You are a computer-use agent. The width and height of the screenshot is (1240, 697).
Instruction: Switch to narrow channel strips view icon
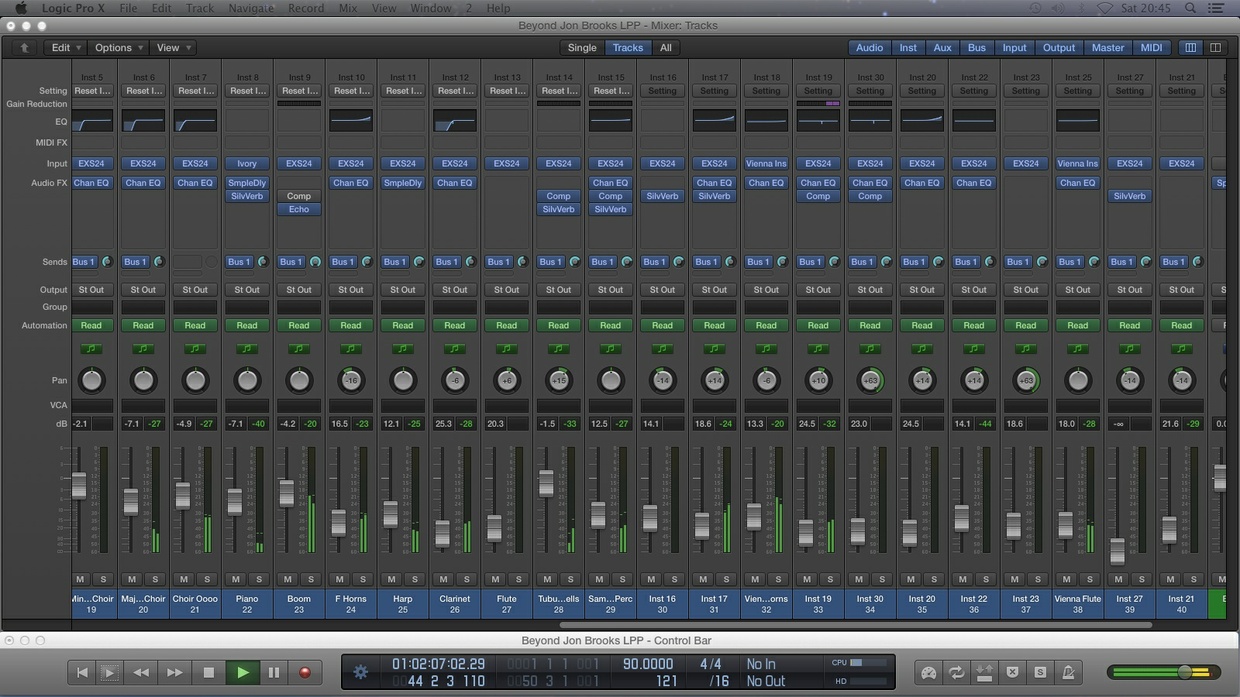[x=1190, y=47]
